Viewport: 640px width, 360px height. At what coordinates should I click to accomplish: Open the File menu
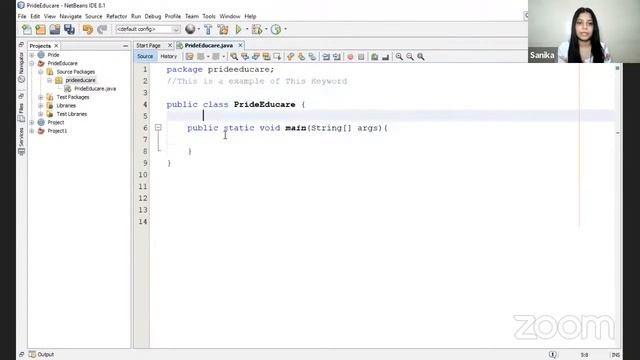(x=22, y=16)
